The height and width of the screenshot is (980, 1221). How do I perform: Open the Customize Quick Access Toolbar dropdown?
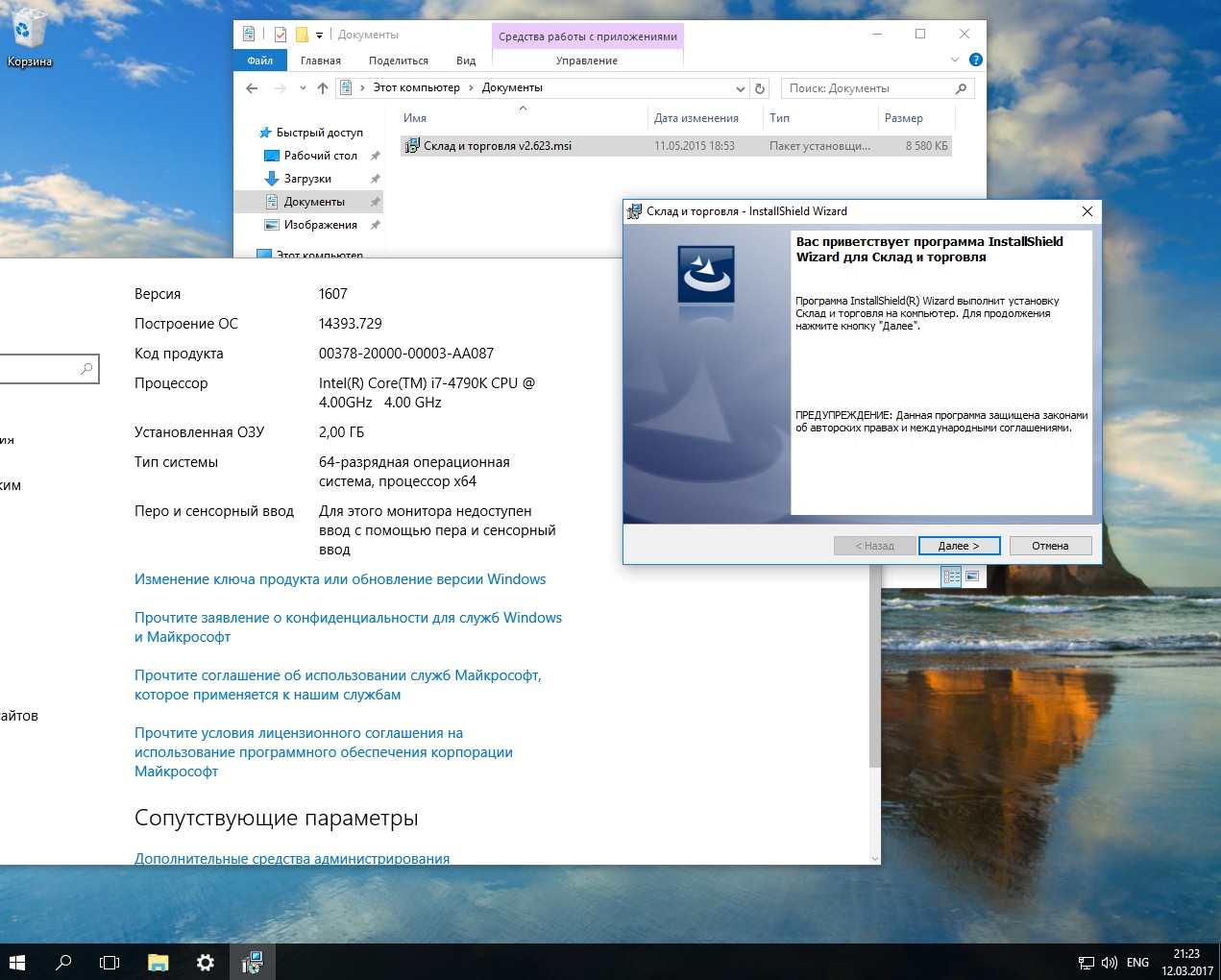(320, 36)
